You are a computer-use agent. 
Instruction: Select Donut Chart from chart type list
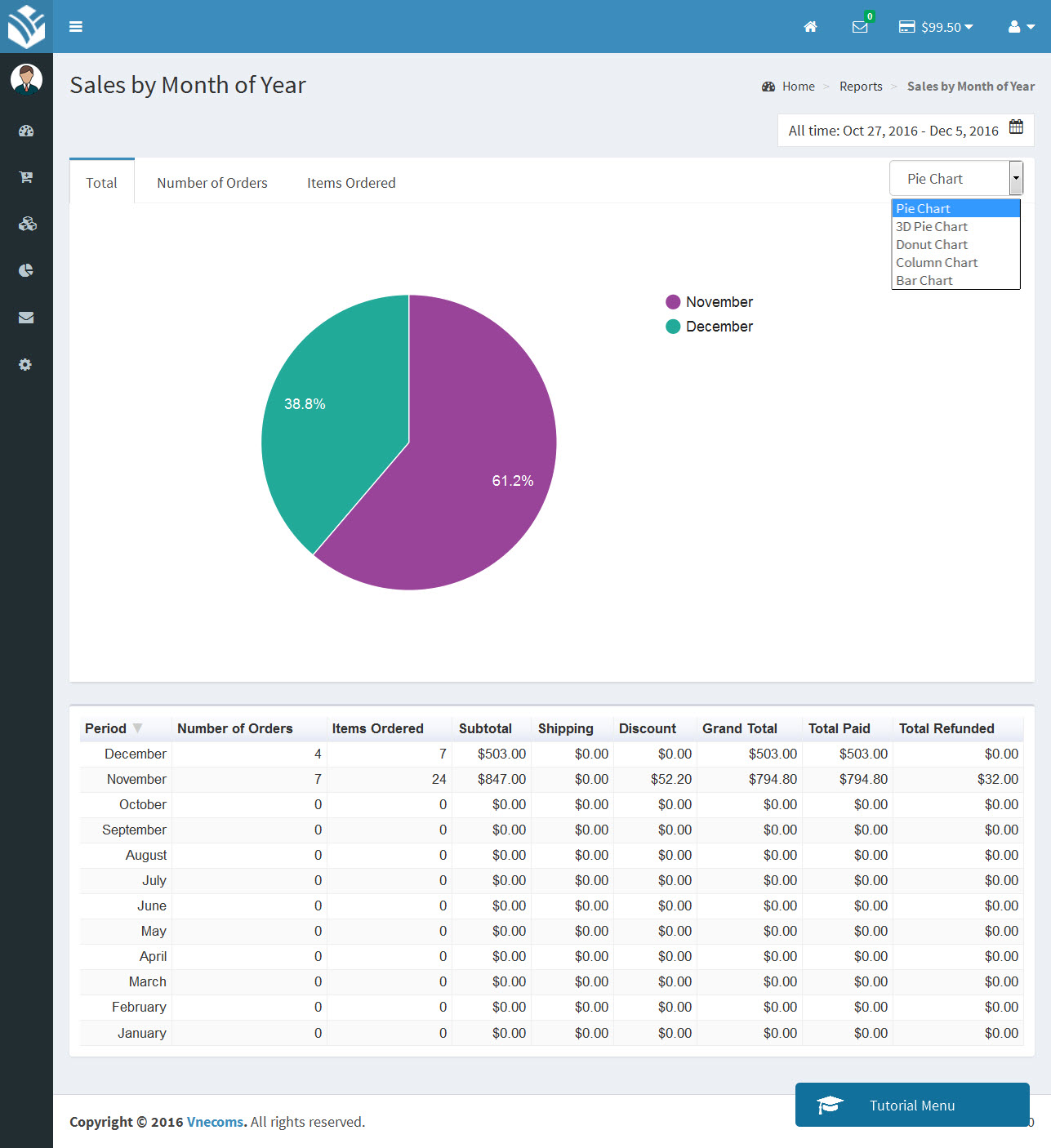click(x=932, y=245)
